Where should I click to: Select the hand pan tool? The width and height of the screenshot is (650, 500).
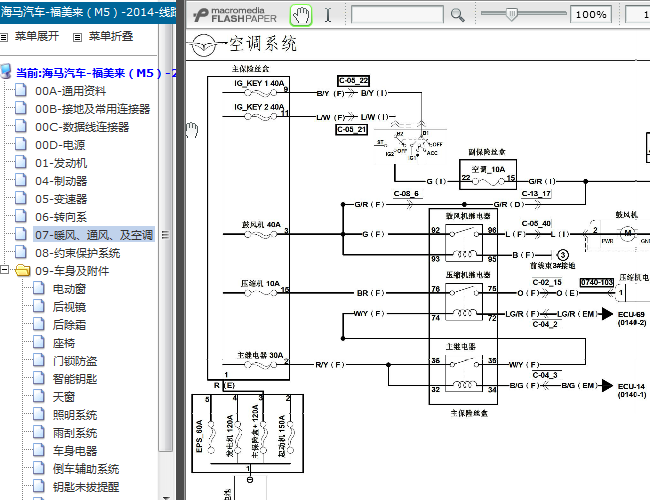pyautogui.click(x=301, y=15)
